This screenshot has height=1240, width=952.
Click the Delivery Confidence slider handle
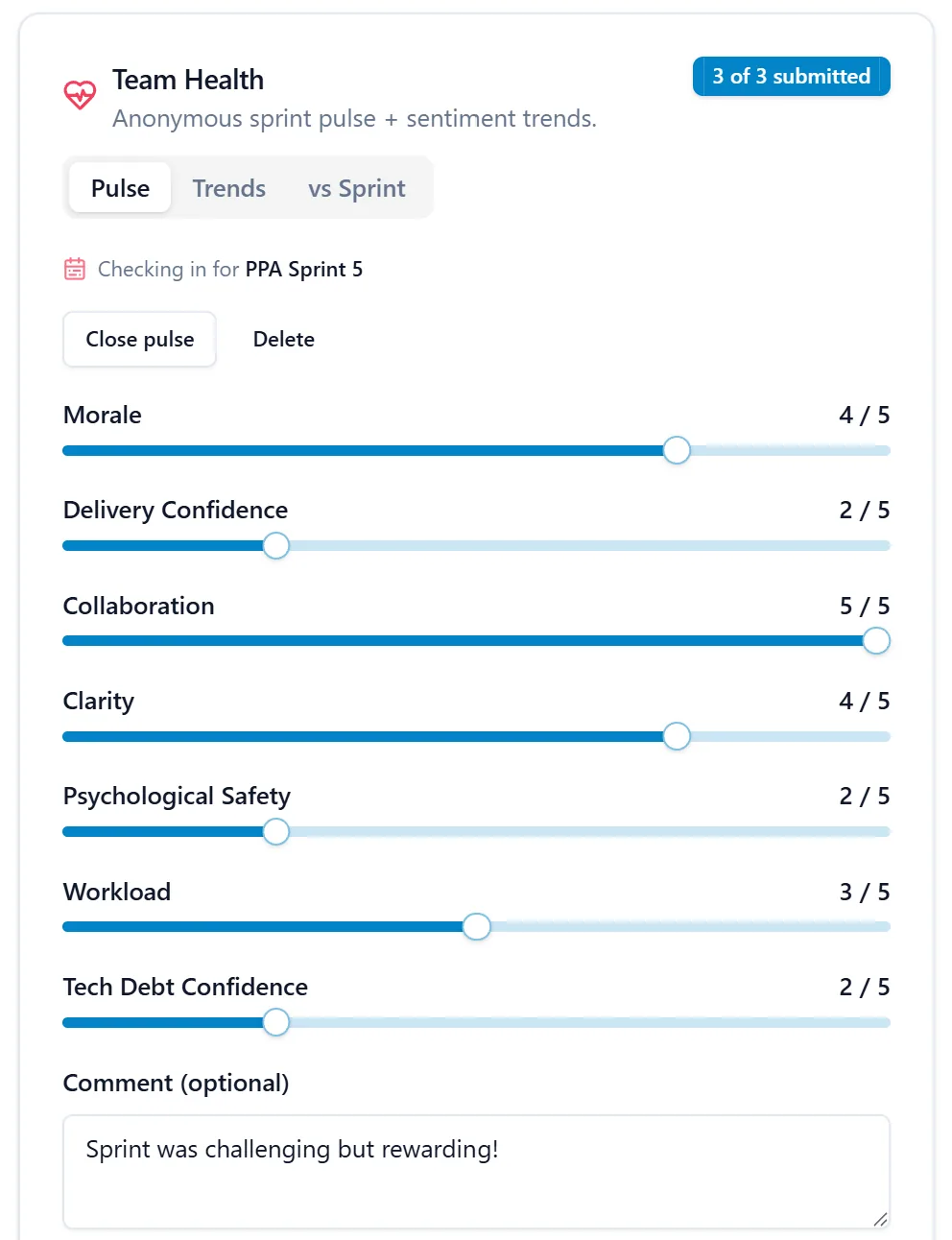[276, 546]
